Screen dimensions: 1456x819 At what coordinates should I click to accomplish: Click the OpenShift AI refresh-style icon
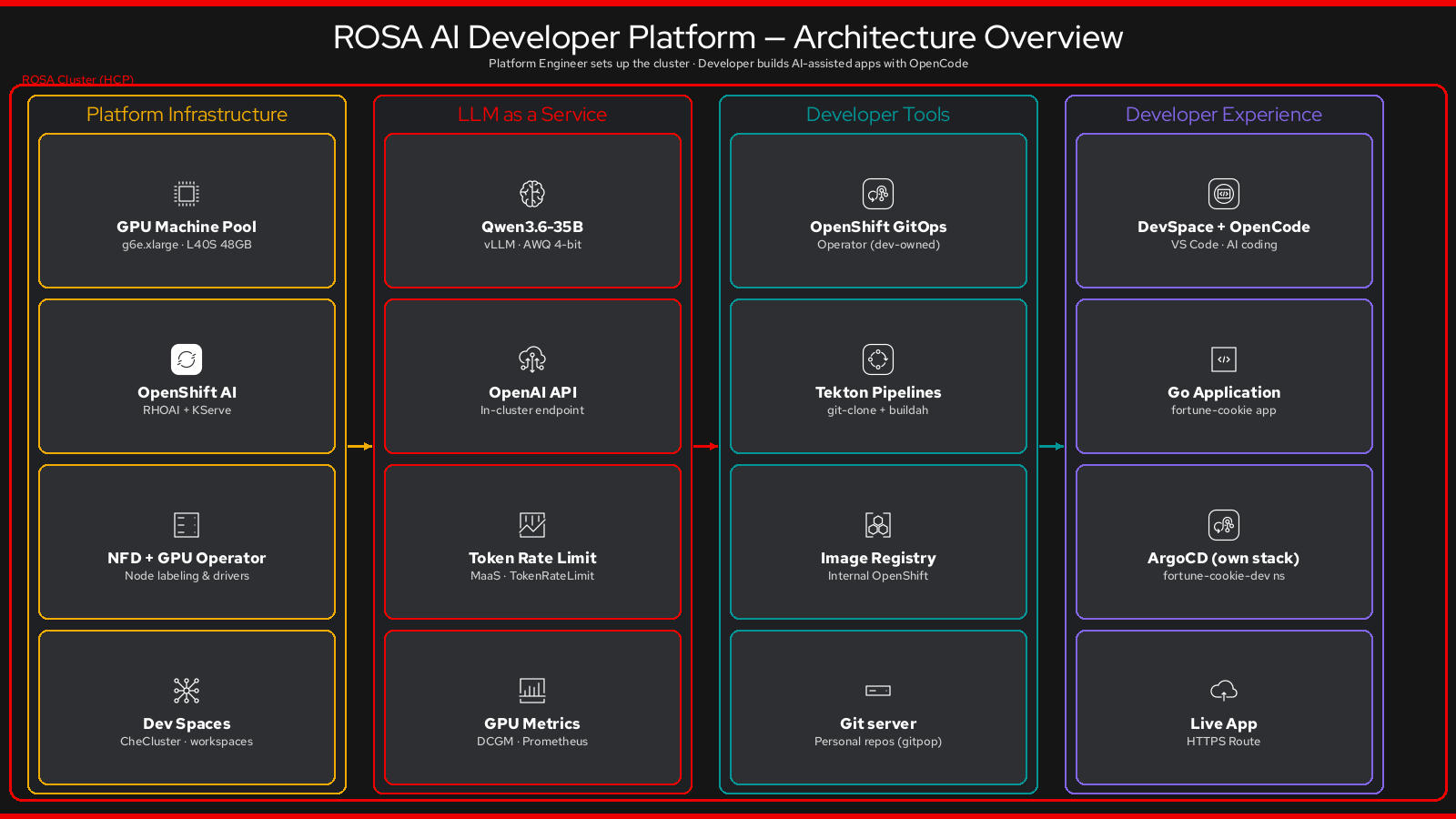click(x=187, y=359)
